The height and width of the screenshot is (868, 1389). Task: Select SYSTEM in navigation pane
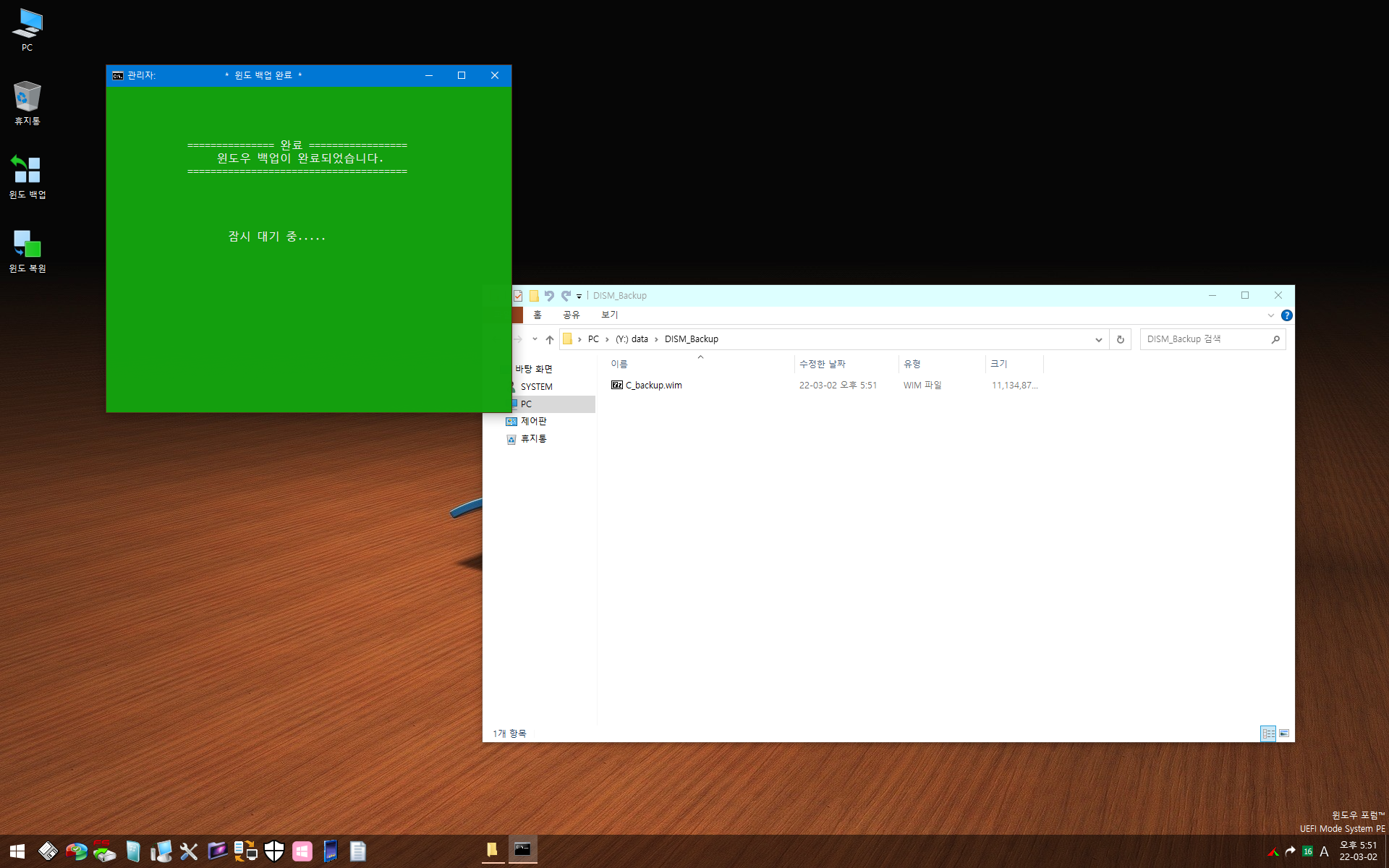[537, 387]
